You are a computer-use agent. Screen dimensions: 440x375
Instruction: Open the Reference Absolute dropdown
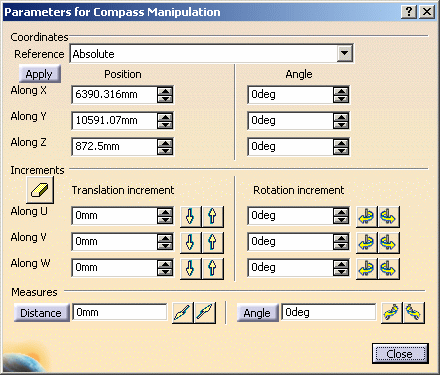(344, 53)
